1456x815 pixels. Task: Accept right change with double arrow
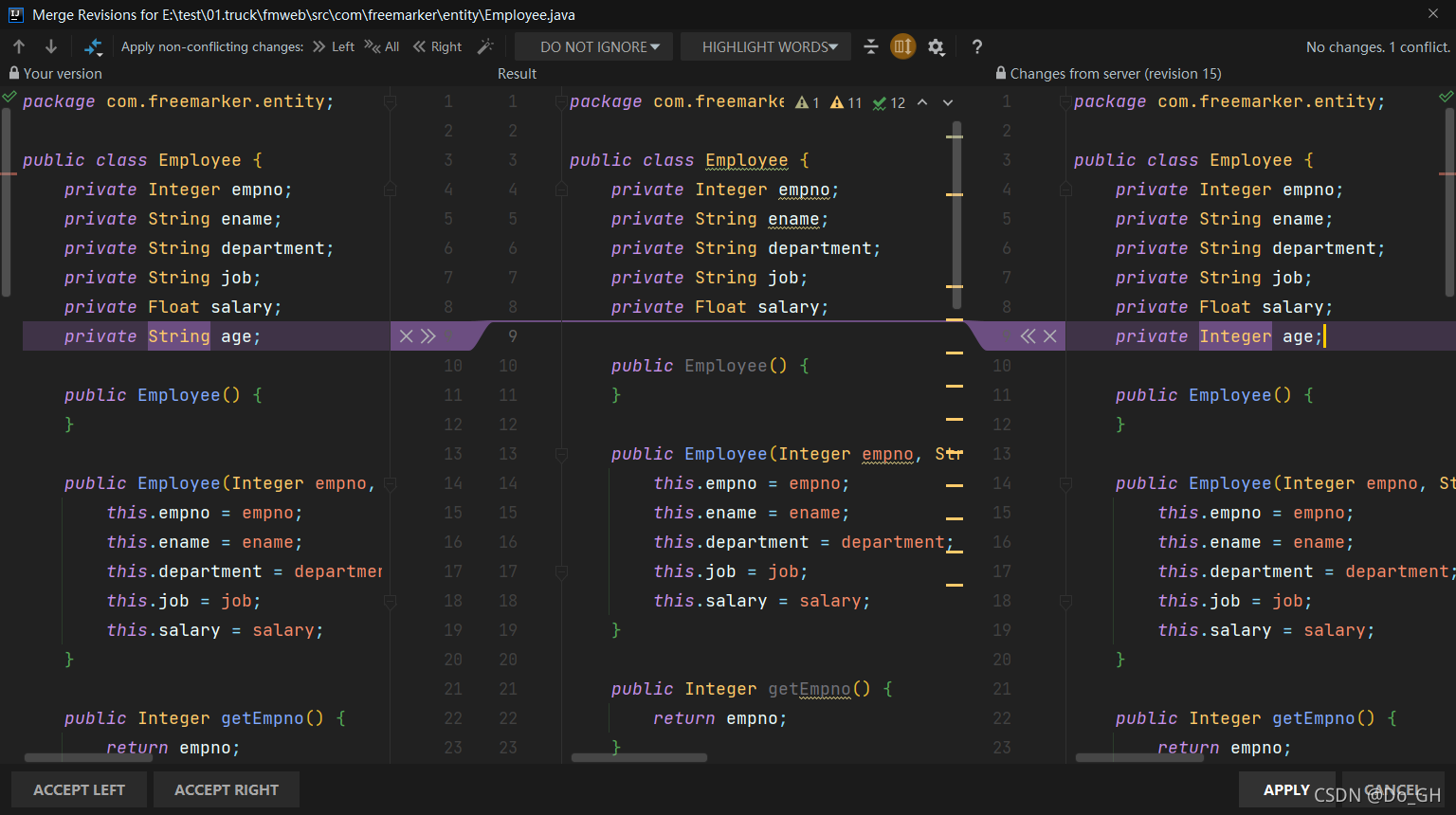tap(1028, 336)
